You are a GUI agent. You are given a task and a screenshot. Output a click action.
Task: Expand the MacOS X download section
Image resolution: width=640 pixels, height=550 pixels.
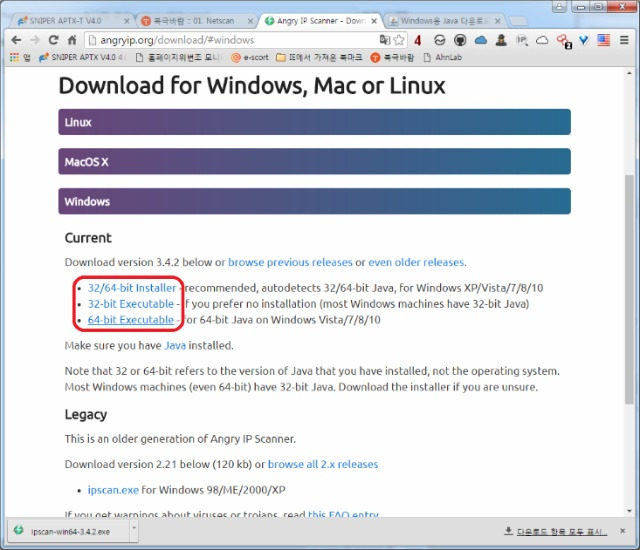[314, 162]
